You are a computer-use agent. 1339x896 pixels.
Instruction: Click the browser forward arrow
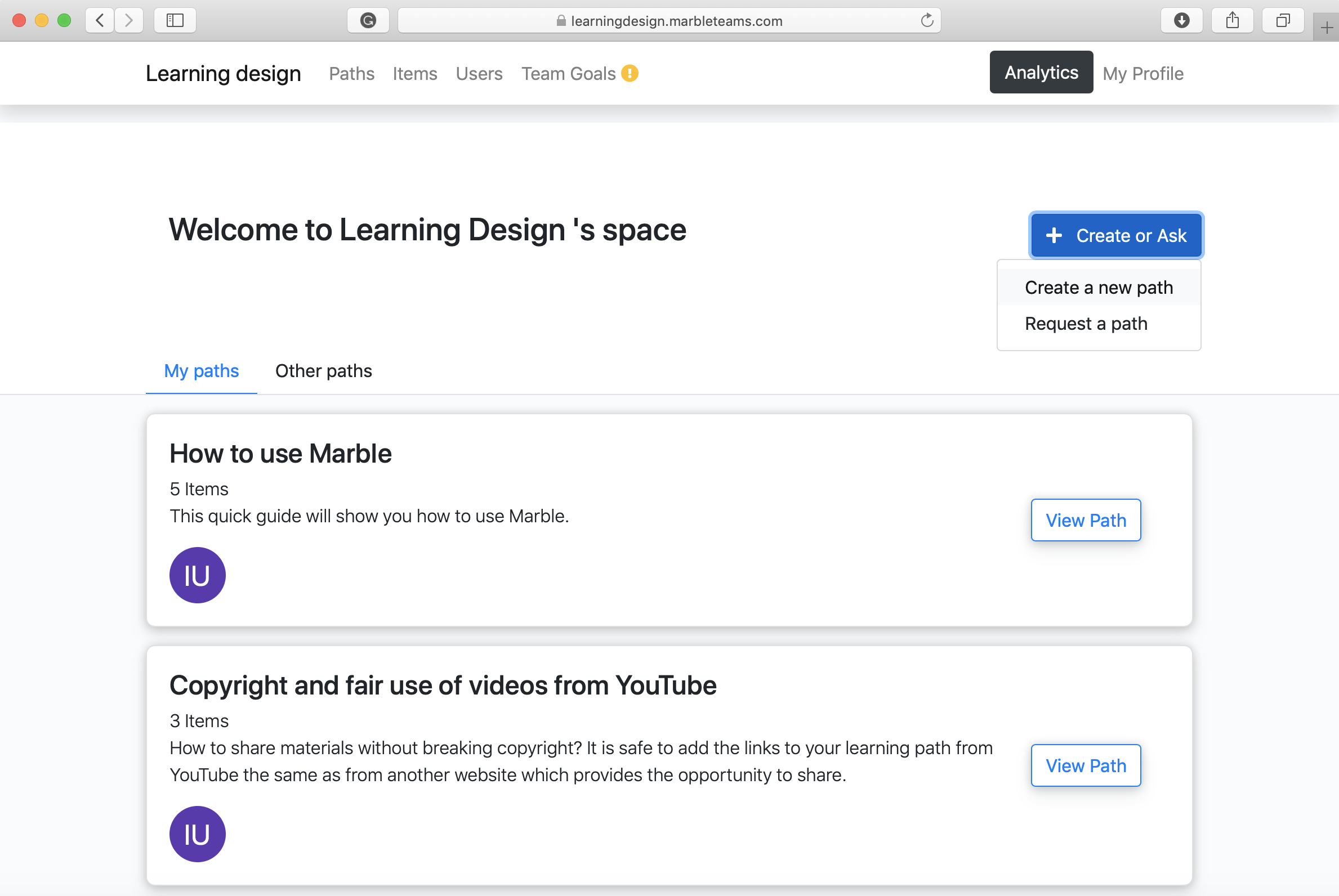tap(128, 21)
